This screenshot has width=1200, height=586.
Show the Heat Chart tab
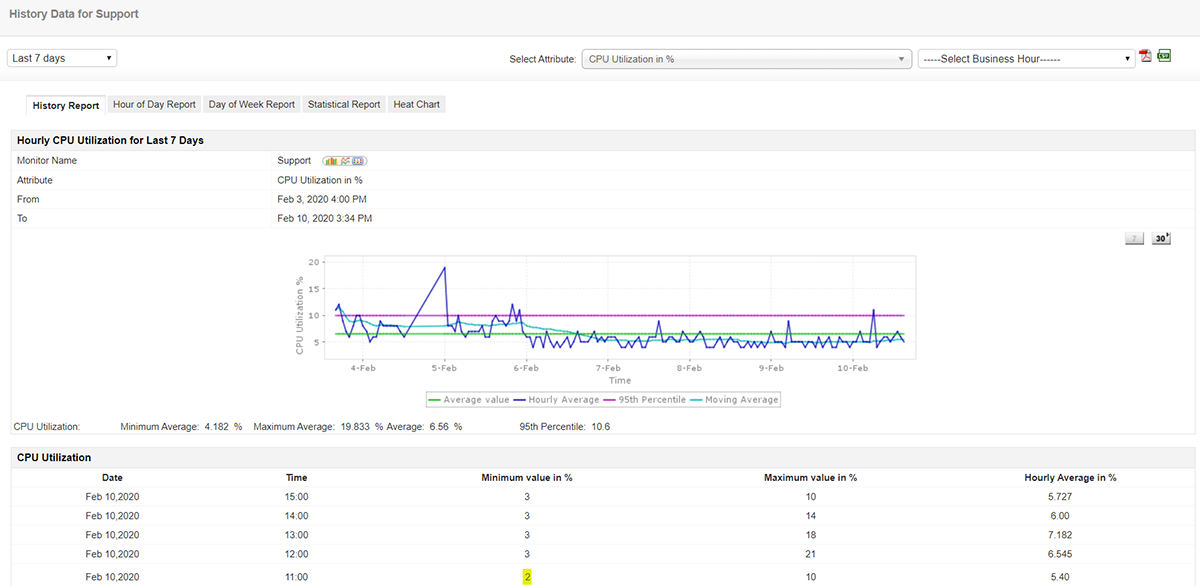click(x=417, y=104)
